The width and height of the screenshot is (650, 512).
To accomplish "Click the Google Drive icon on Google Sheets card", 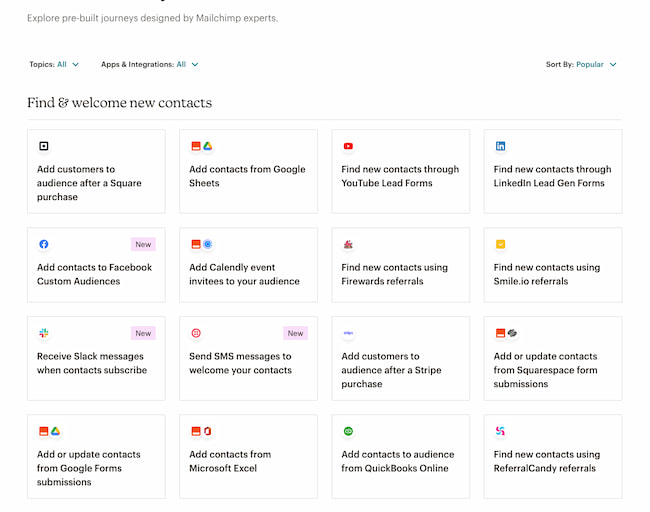I will (x=208, y=146).
